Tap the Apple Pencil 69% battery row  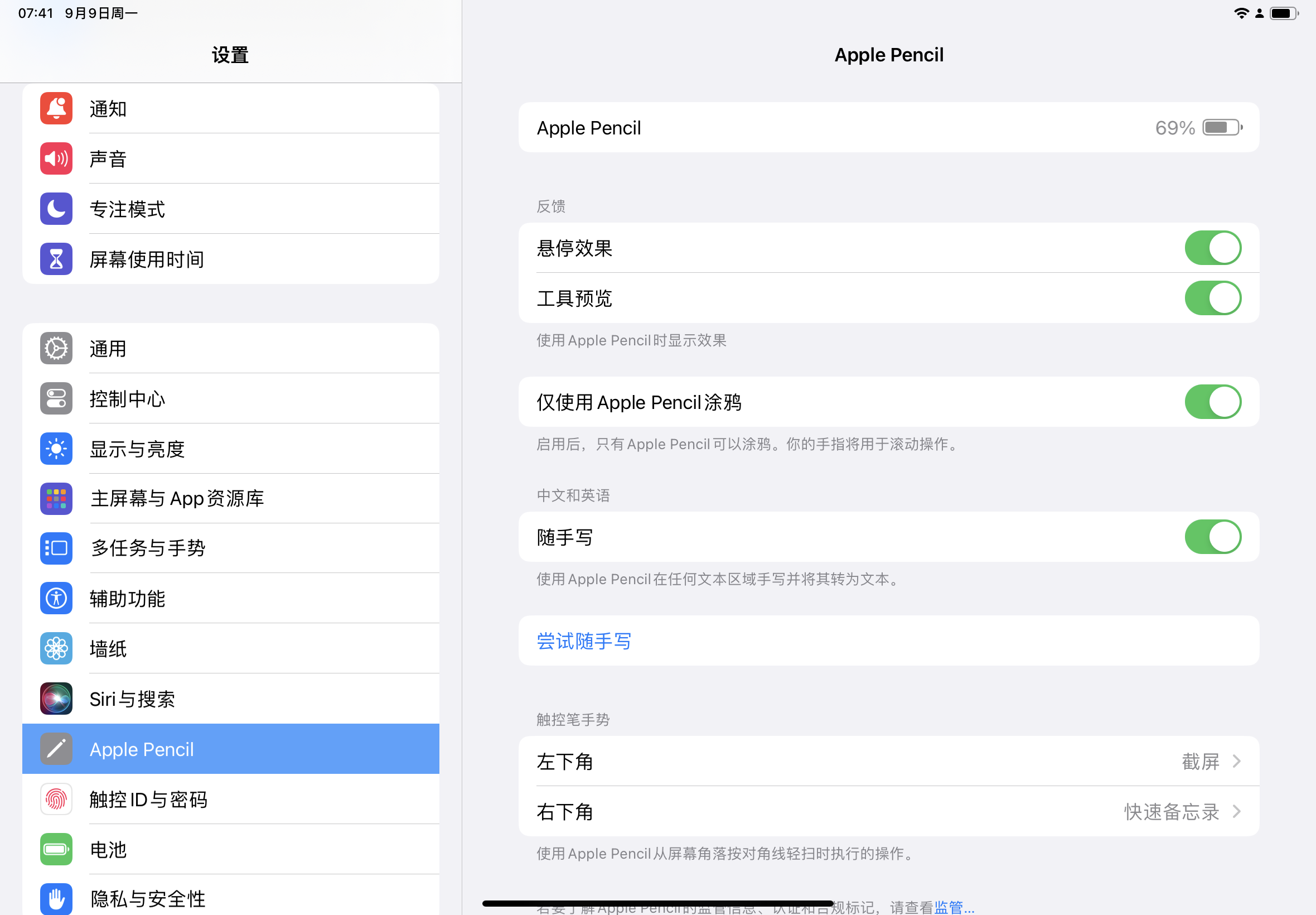pos(888,128)
